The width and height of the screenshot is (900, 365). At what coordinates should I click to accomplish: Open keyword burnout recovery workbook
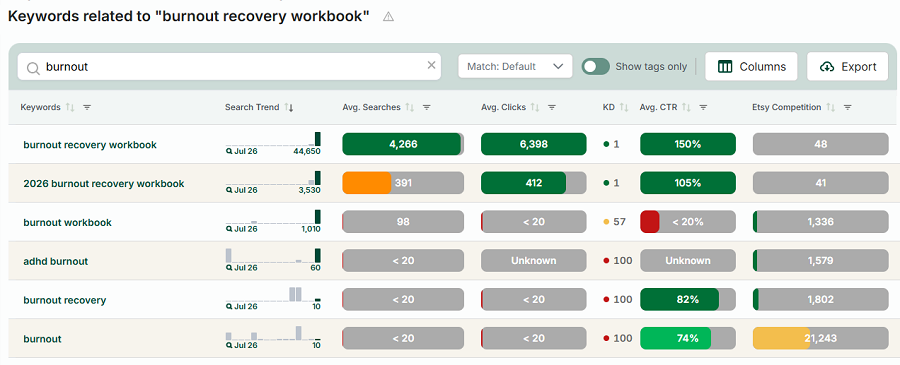pos(90,145)
